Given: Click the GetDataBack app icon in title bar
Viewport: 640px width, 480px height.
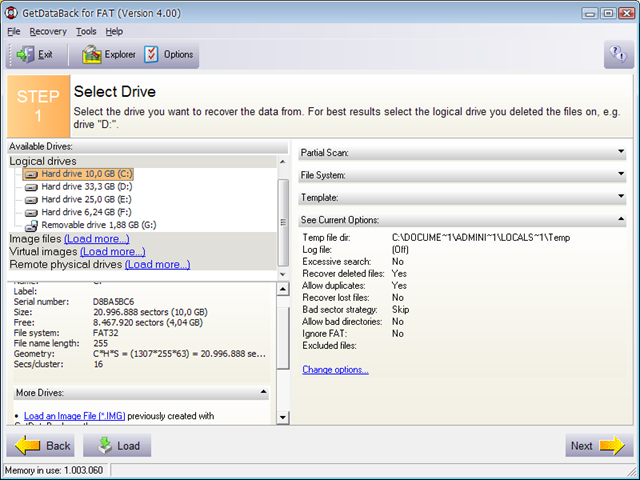Looking at the screenshot, I should pyautogui.click(x=11, y=13).
